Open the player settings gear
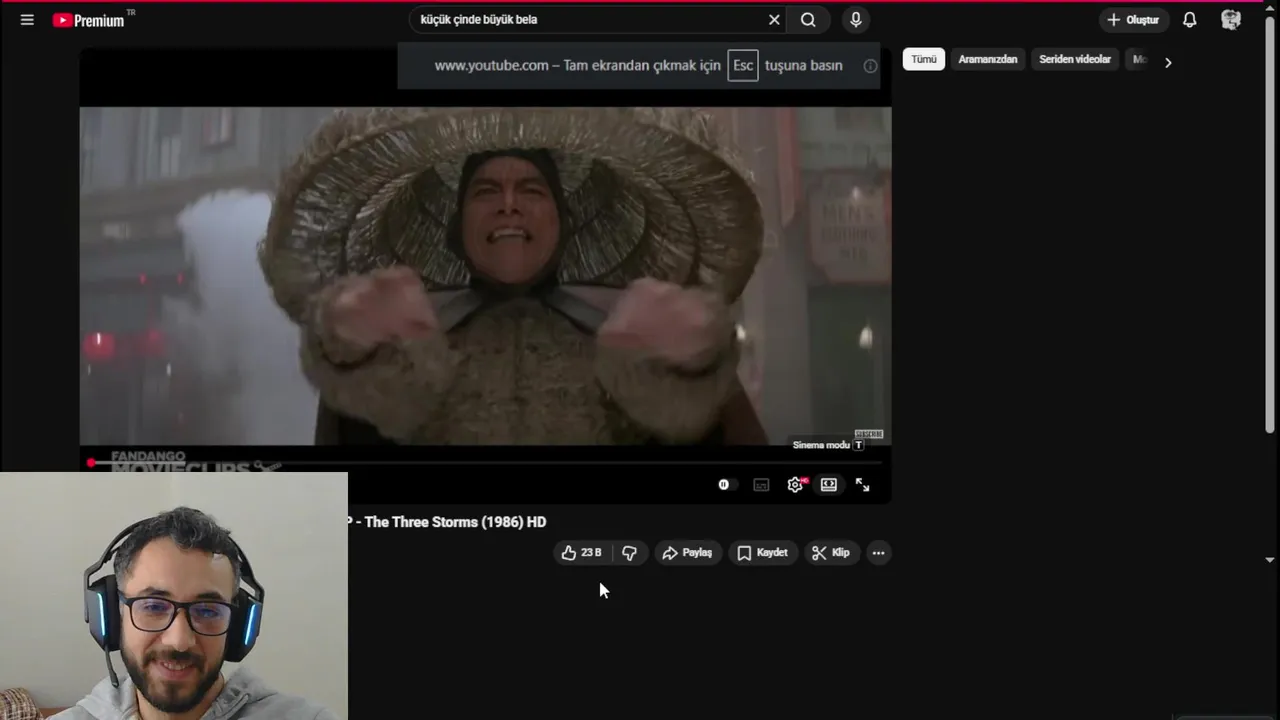This screenshot has width=1280, height=720. tap(796, 485)
